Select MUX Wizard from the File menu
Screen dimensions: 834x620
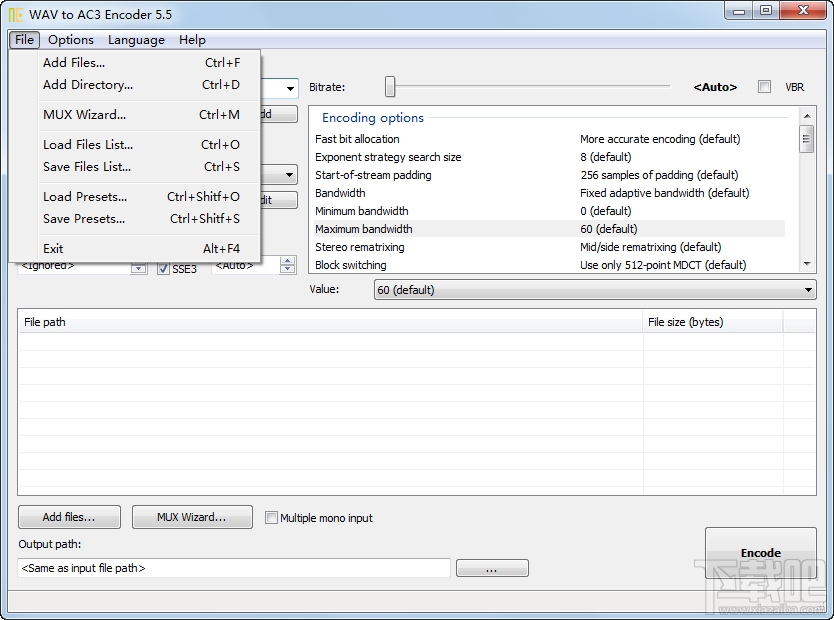click(87, 115)
